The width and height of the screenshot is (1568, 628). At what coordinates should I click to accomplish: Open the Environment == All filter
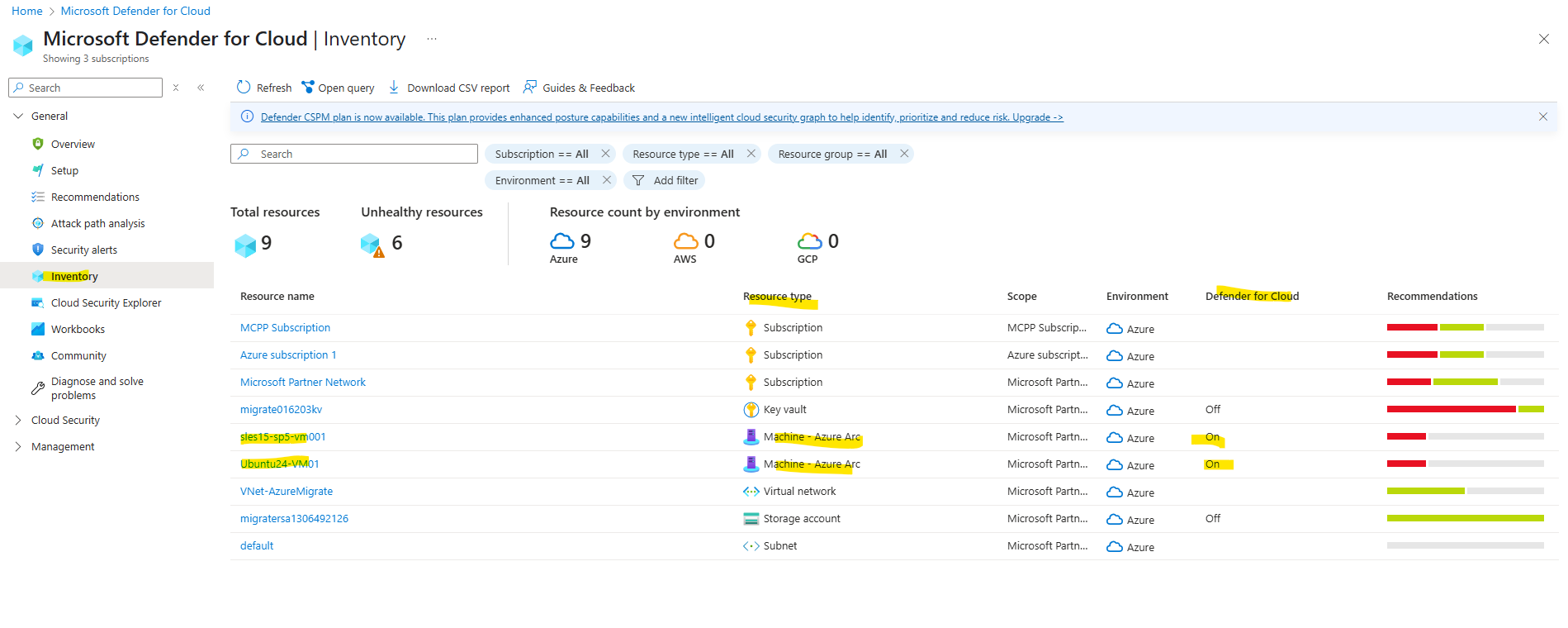tap(542, 180)
